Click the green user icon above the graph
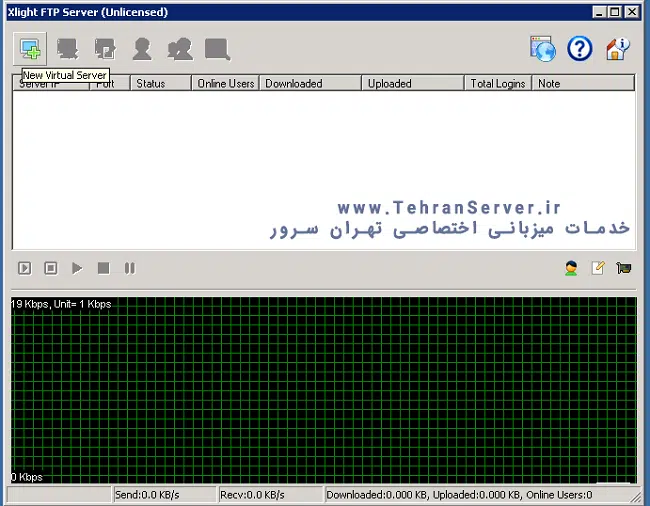 [571, 268]
